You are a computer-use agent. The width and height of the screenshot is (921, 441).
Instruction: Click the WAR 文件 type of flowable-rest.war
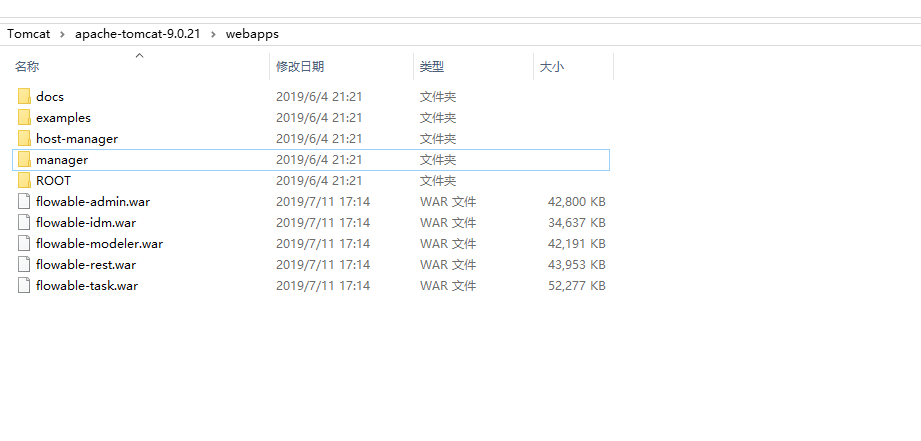(x=448, y=265)
